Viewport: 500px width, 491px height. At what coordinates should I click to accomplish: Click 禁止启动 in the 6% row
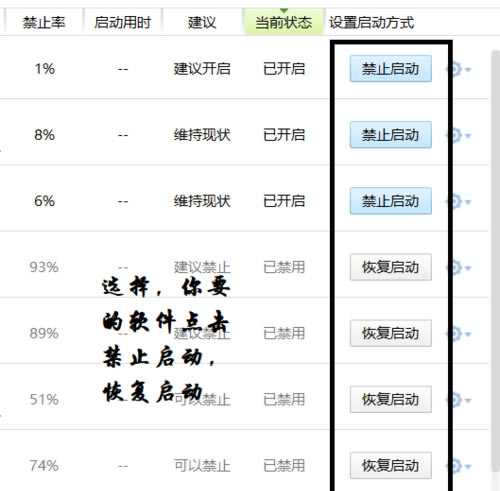(391, 201)
